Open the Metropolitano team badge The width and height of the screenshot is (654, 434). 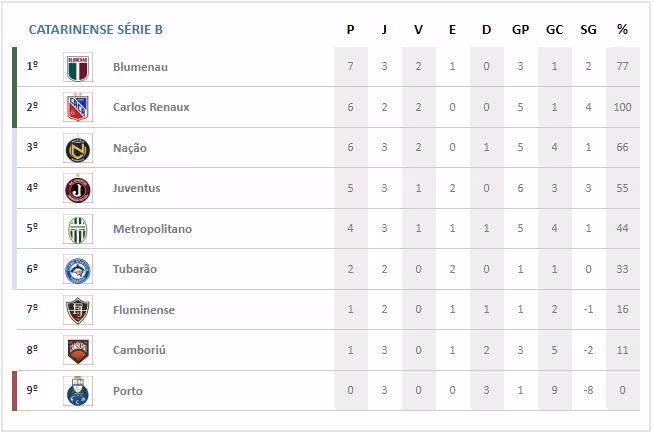click(x=77, y=229)
